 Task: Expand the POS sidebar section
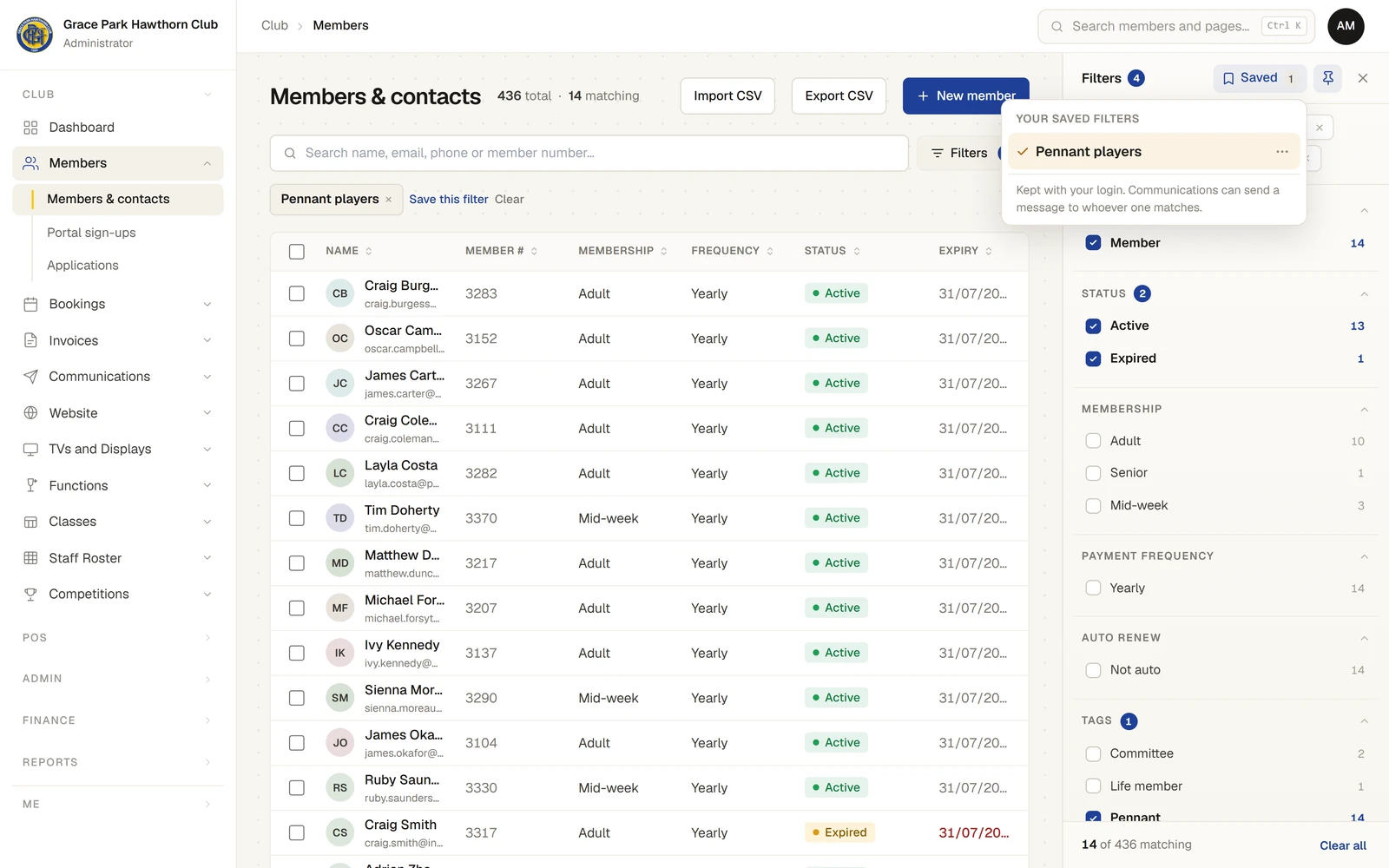(117, 638)
